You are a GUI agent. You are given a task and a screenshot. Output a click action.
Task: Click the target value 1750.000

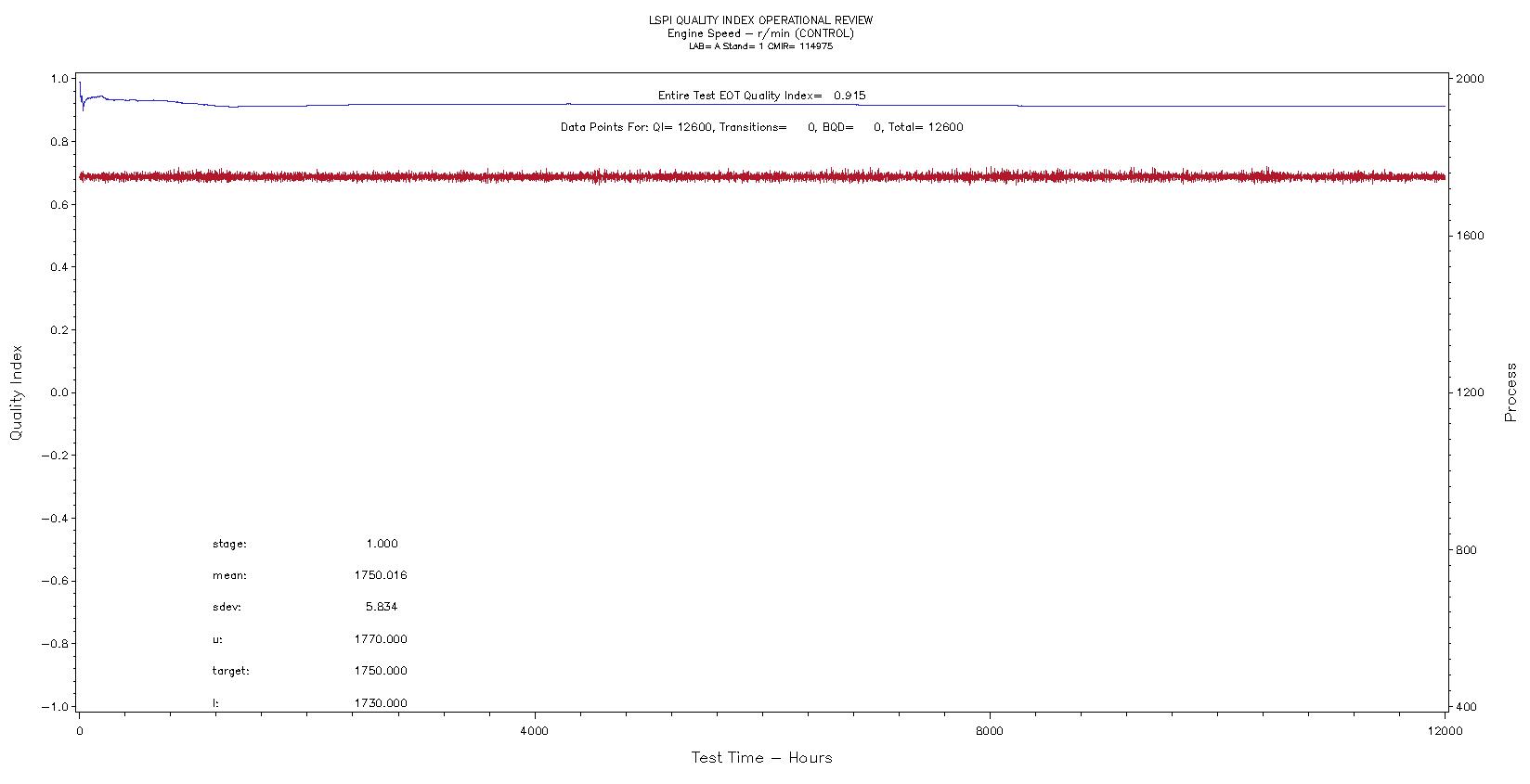point(380,671)
